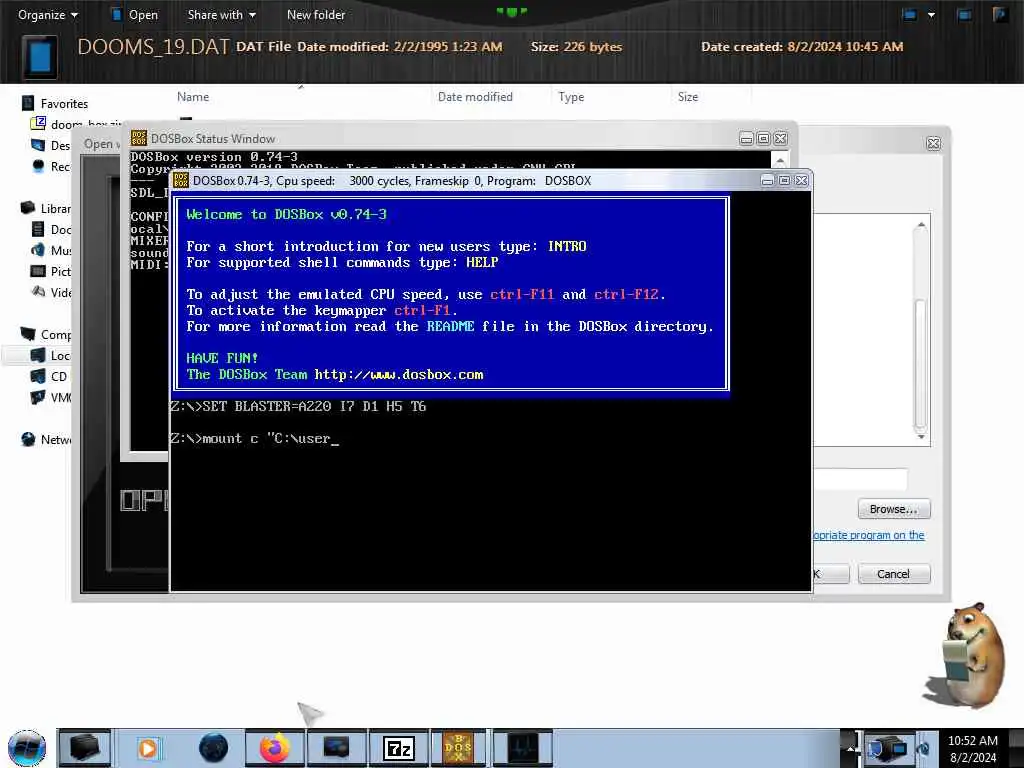Screen dimensions: 1024x768
Task: Click the scroll up arrow in DOSBox Status Window
Action: (x=780, y=160)
